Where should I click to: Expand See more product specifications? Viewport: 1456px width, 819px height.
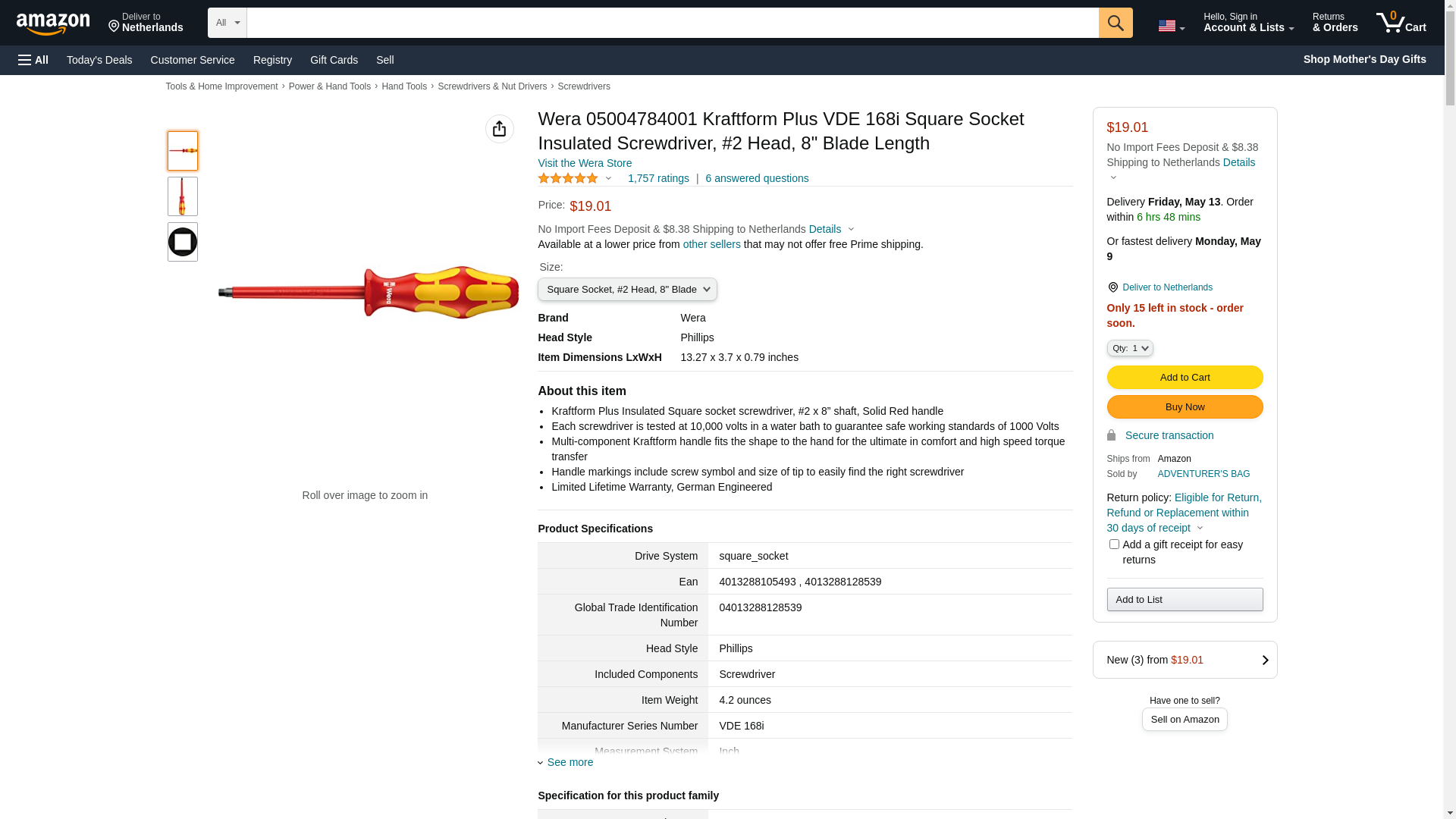coord(570,762)
